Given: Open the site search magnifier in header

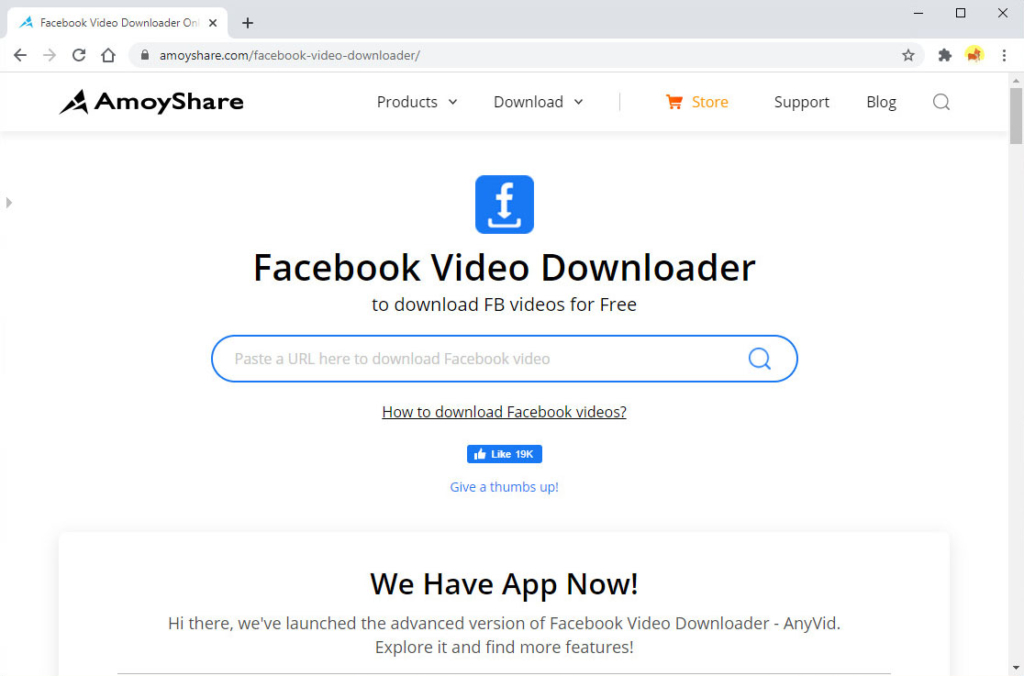Looking at the screenshot, I should click(941, 102).
